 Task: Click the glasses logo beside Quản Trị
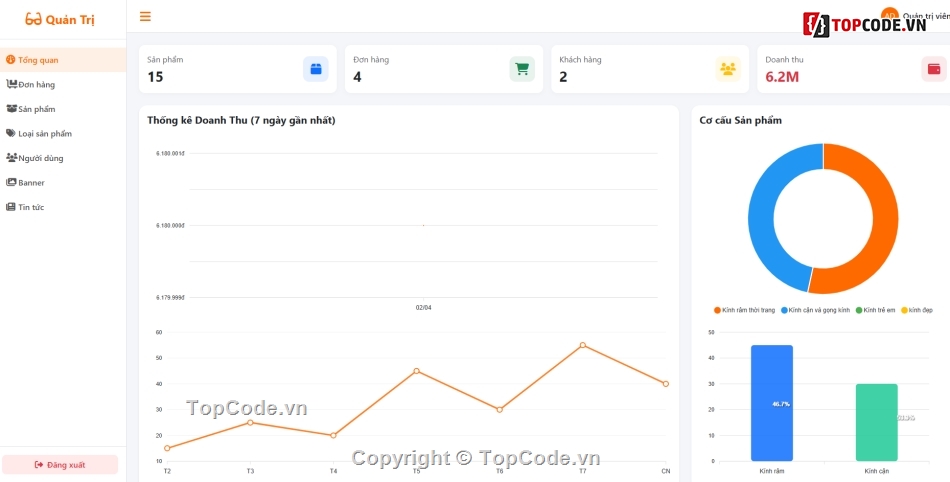33,19
